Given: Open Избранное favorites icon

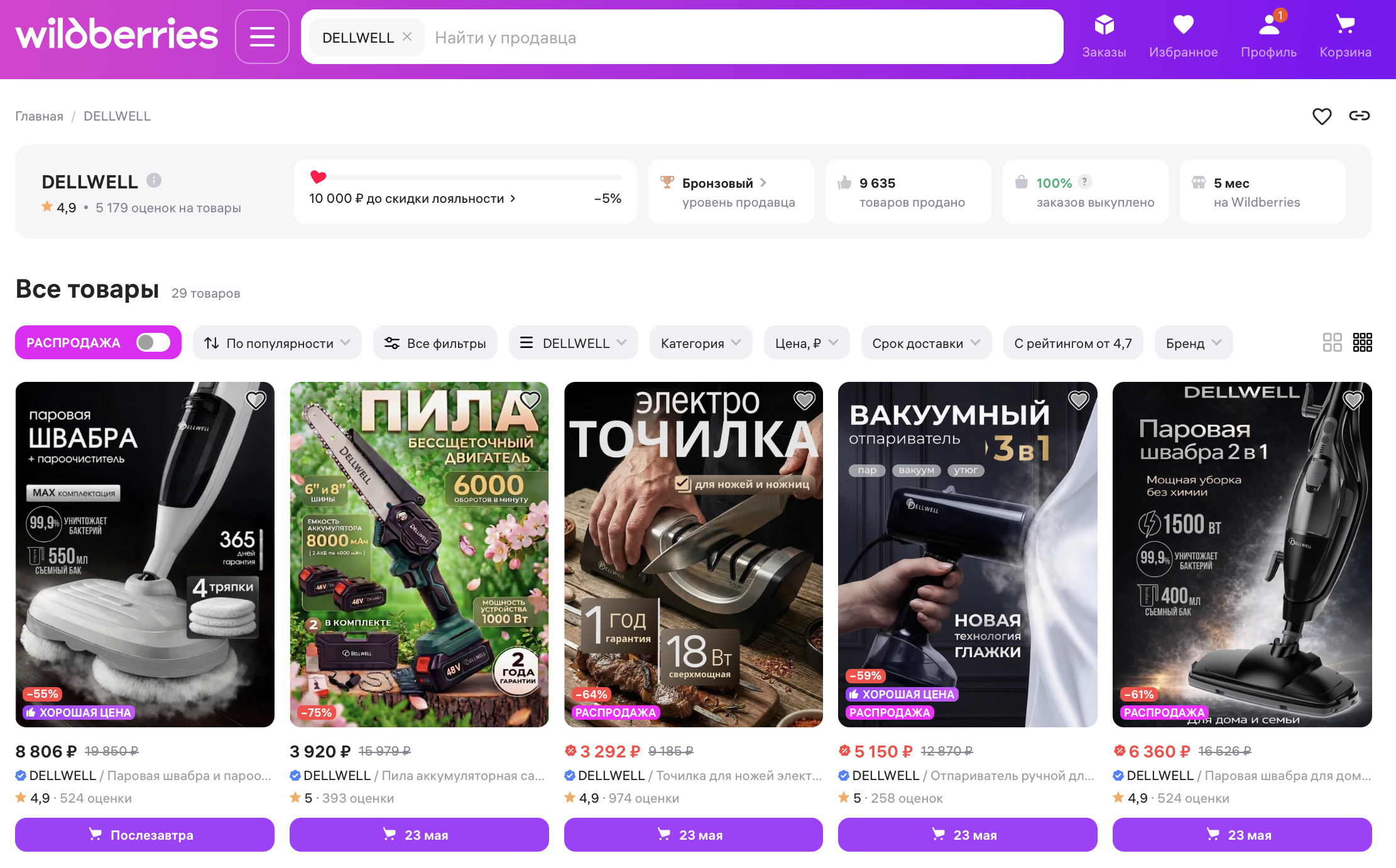Looking at the screenshot, I should [x=1183, y=37].
